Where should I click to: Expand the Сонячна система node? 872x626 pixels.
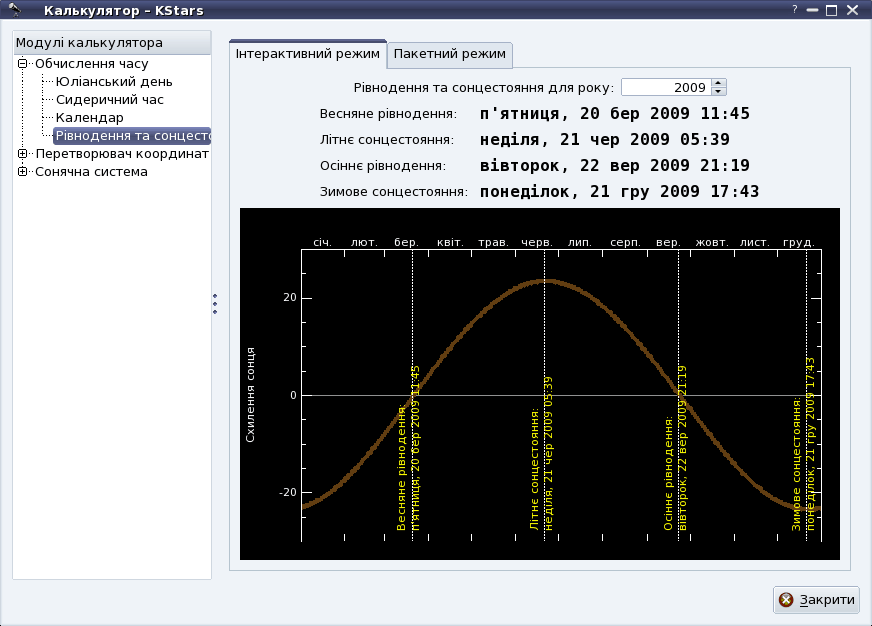(23, 172)
